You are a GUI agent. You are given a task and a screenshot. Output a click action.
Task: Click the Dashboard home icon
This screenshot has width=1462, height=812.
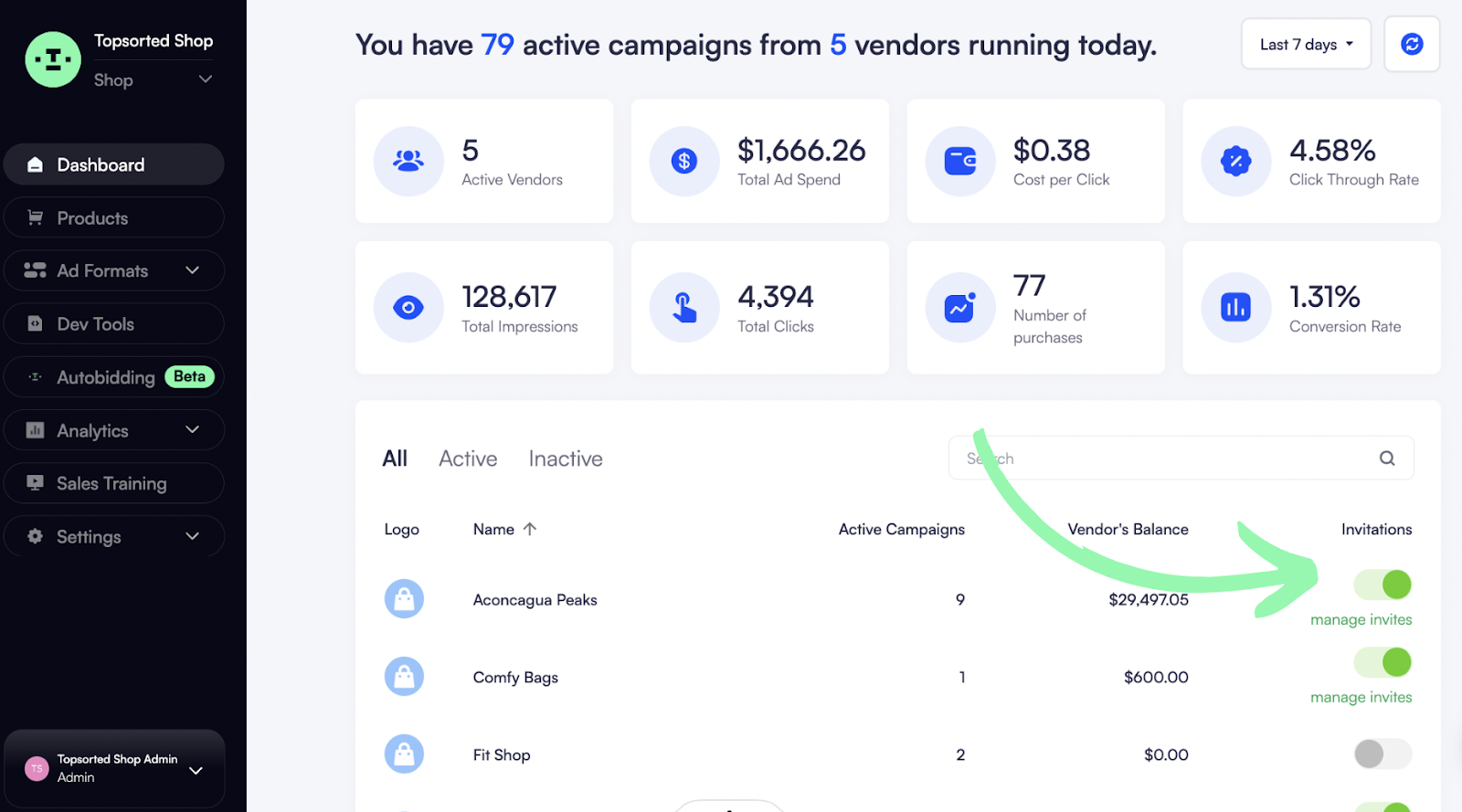35,164
